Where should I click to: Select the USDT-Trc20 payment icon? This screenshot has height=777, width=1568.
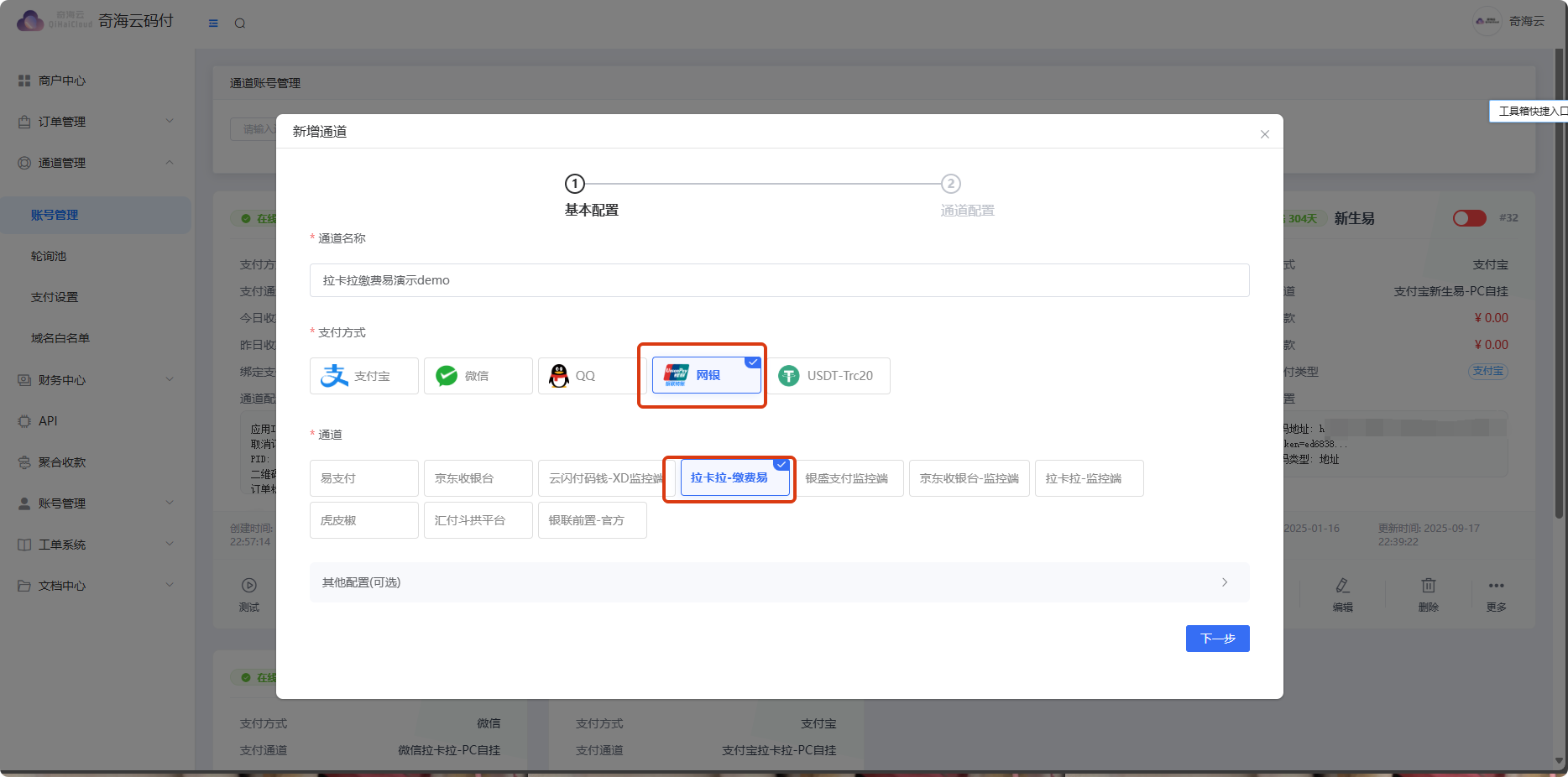tap(789, 376)
